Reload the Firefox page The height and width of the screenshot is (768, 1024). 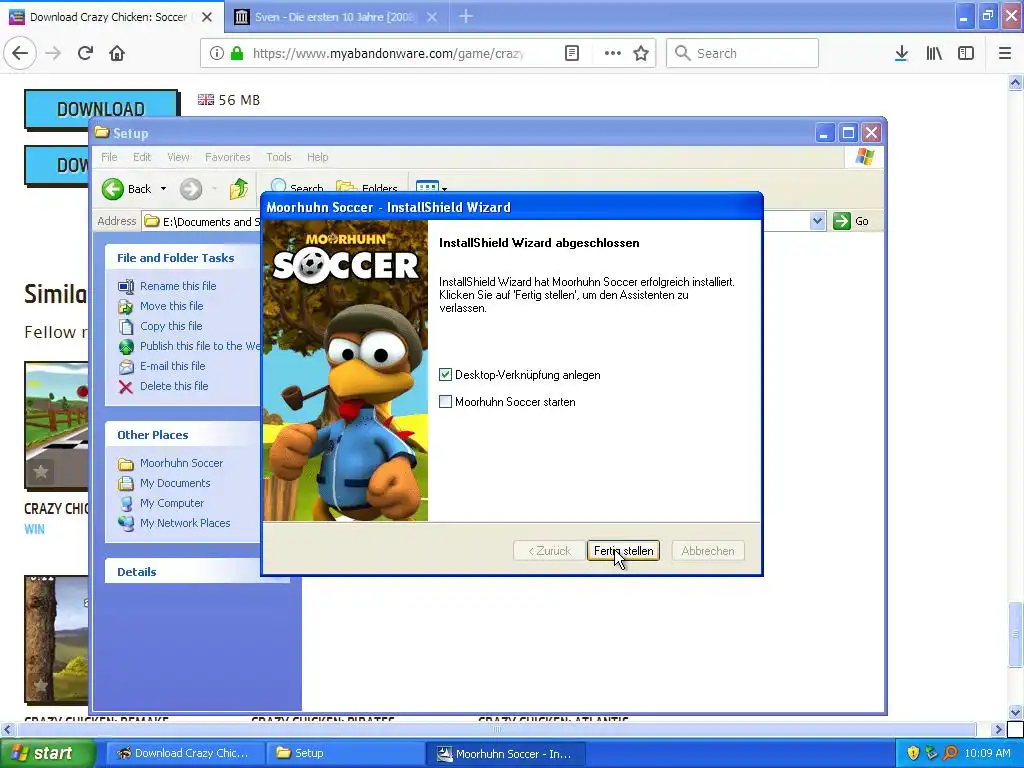pyautogui.click(x=85, y=53)
